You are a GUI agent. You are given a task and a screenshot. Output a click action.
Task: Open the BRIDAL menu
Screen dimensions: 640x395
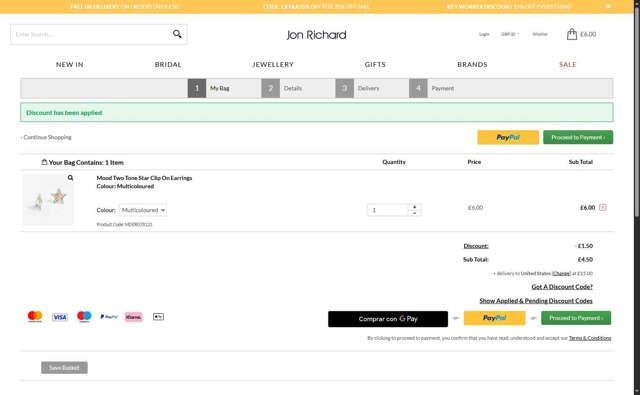point(168,64)
